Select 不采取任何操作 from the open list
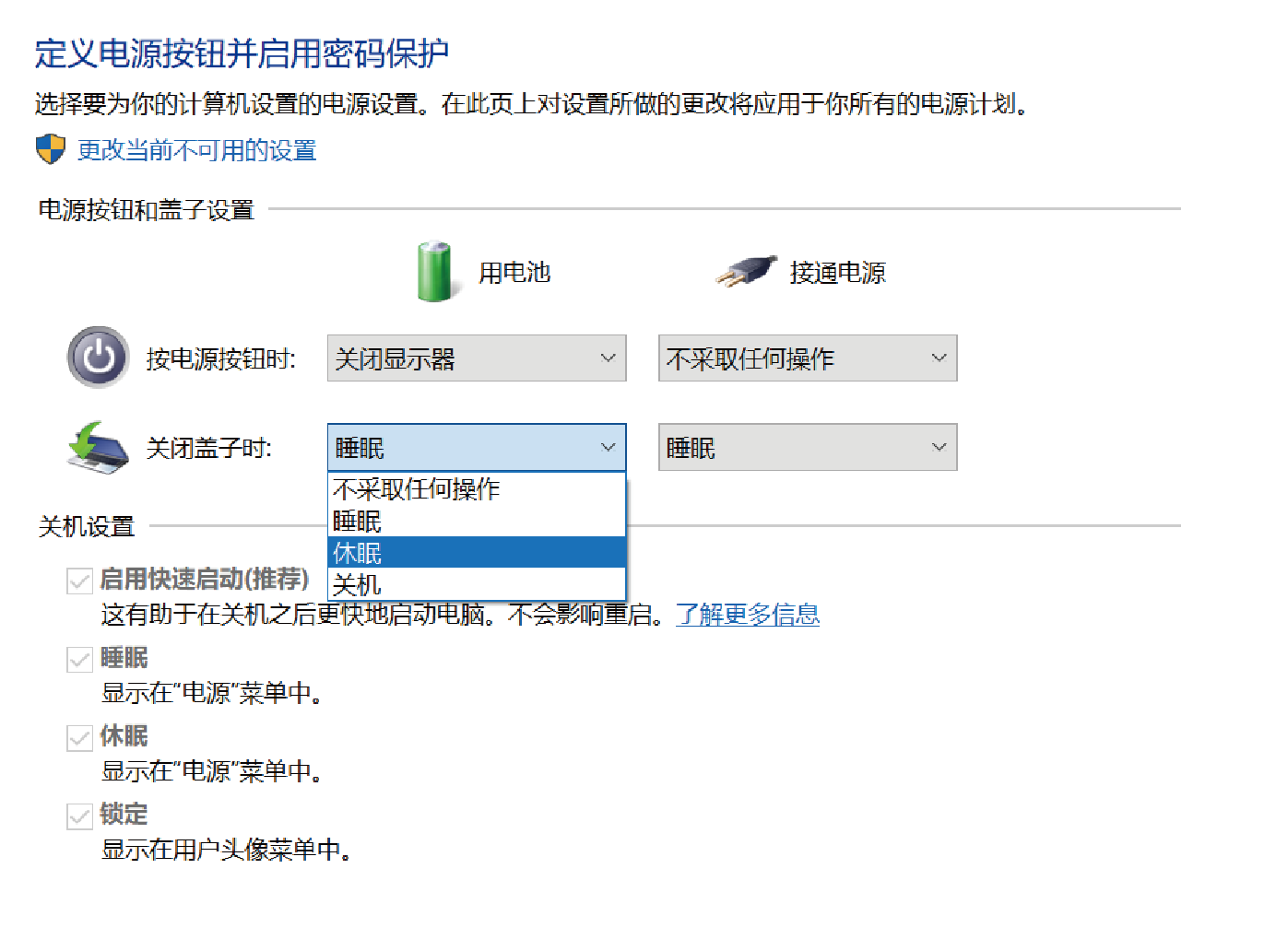The image size is (1288, 939). [x=476, y=489]
